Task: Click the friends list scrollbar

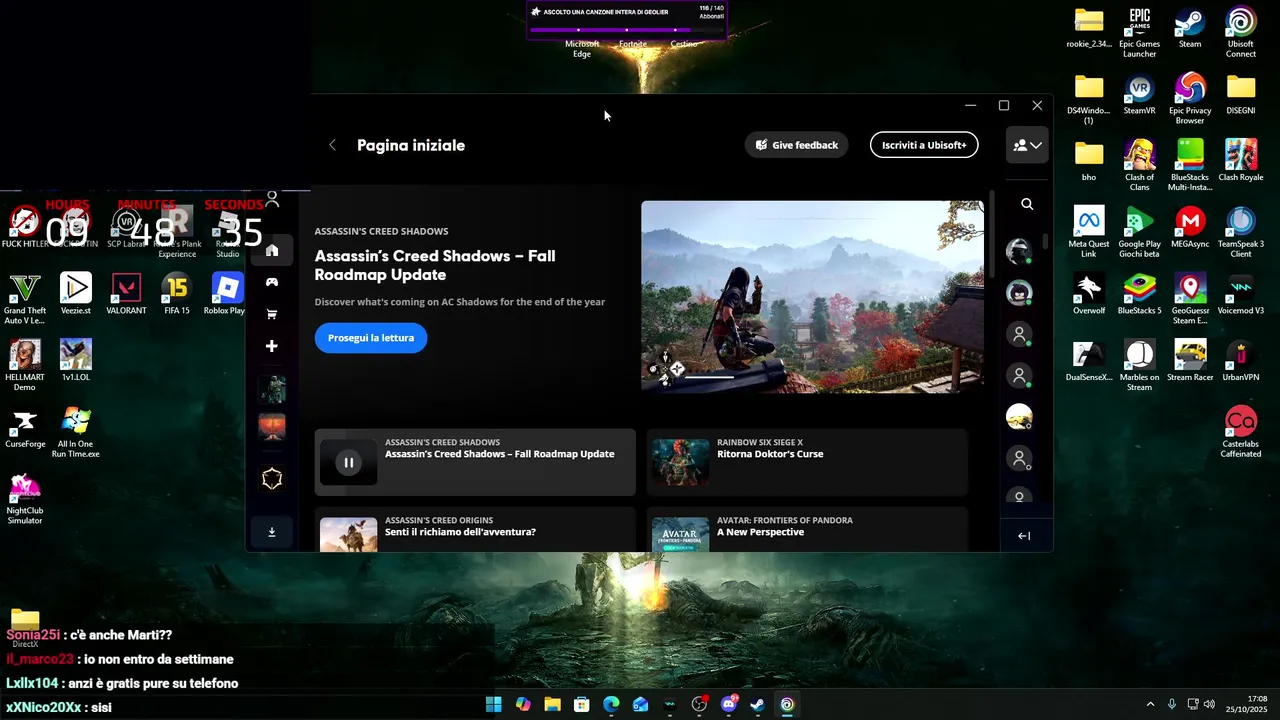Action: 1046,241
